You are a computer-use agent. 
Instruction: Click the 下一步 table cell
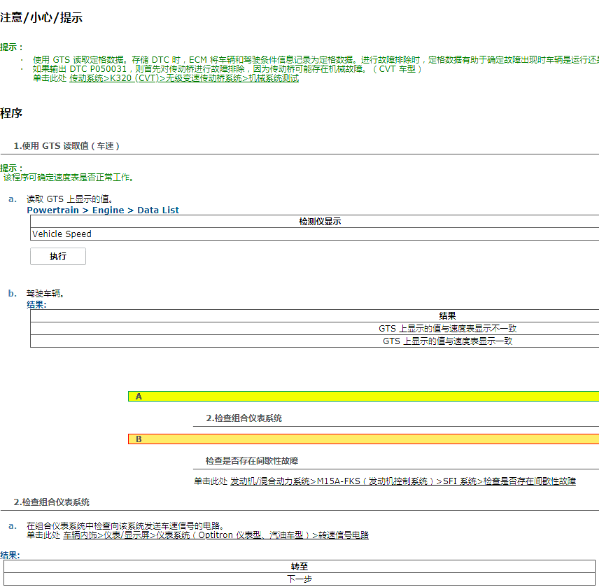tap(300, 579)
